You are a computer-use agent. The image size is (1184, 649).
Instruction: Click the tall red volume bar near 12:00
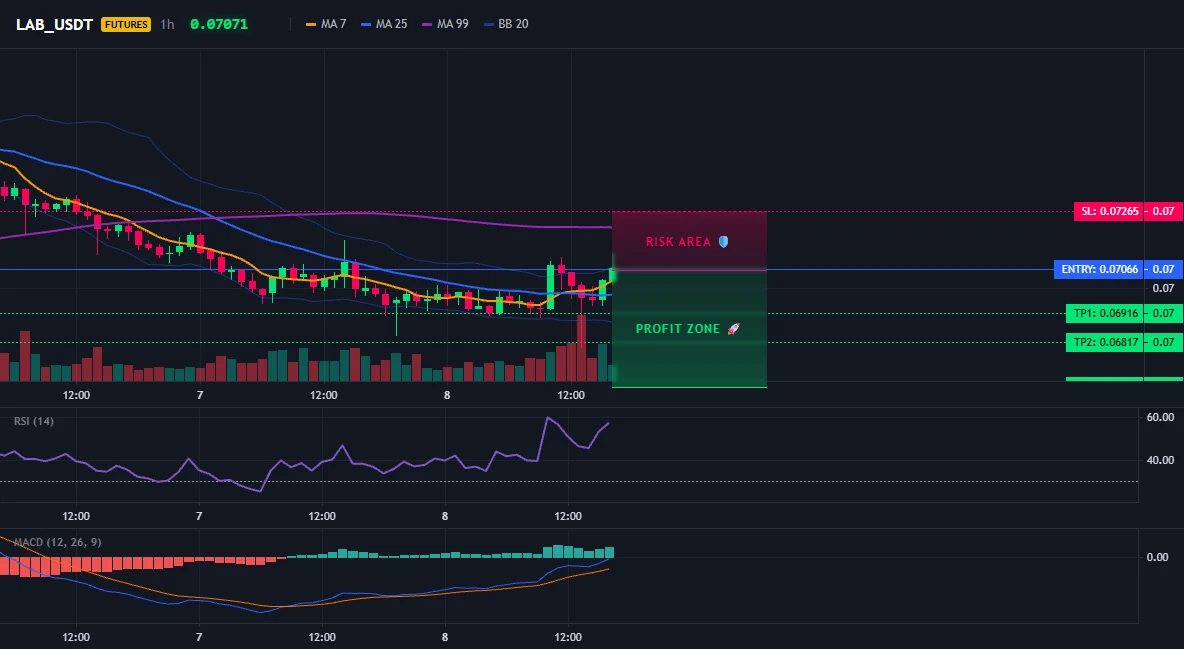pos(581,348)
